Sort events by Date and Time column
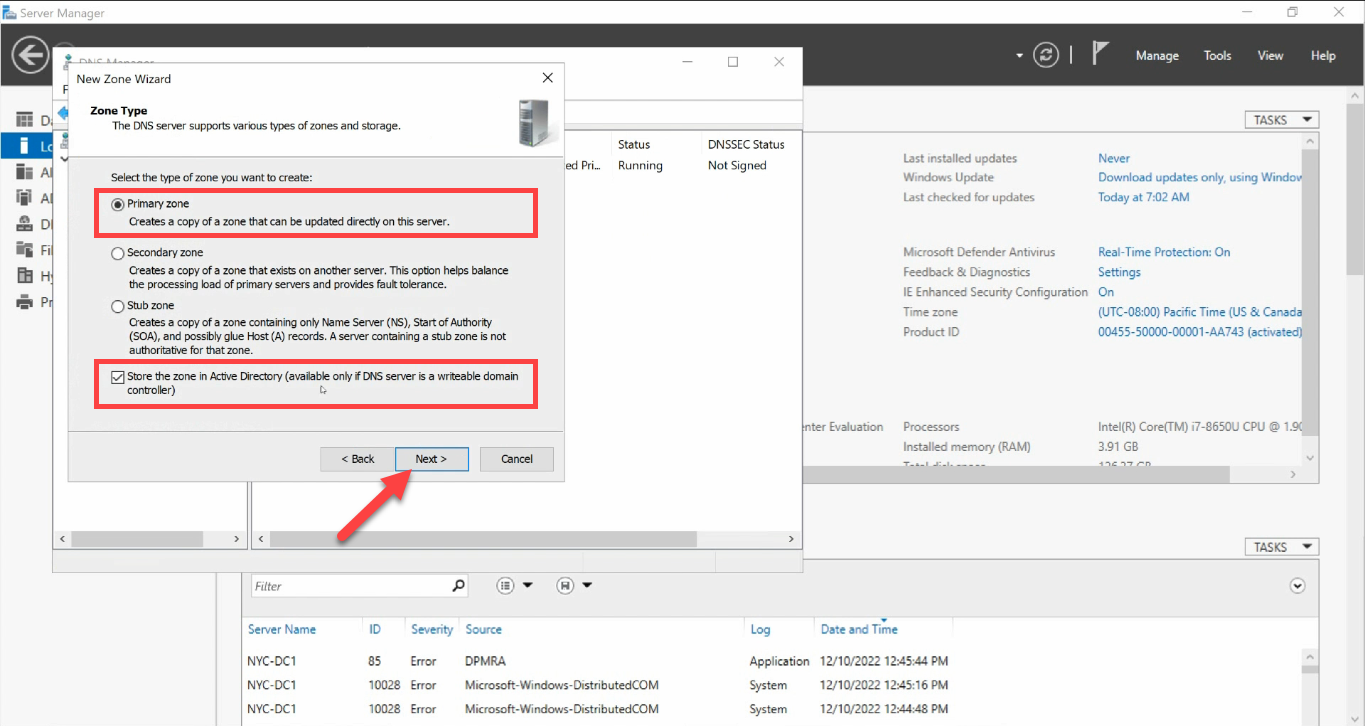Viewport: 1365px width, 726px height. pos(859,630)
